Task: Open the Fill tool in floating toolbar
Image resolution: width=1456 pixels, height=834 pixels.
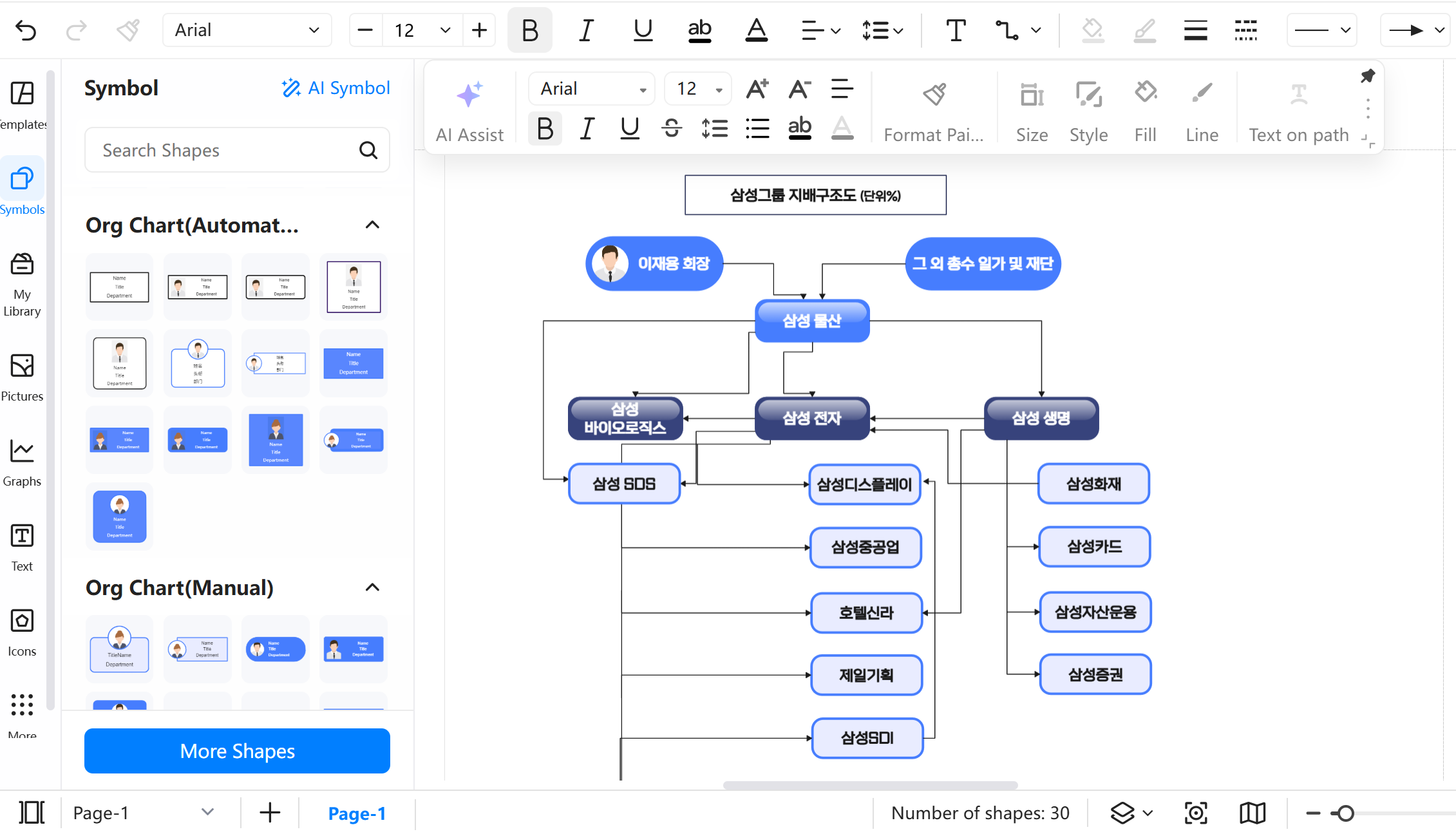Action: click(1146, 111)
